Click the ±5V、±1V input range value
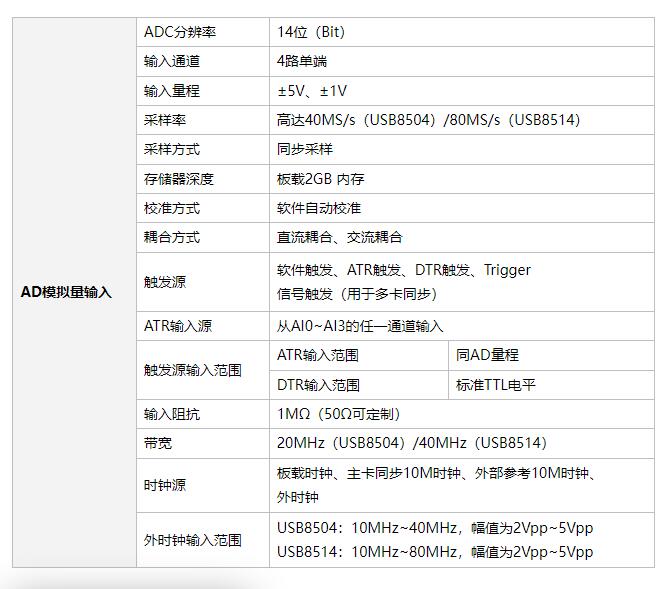Screen dimensions: 667x589 (312, 91)
